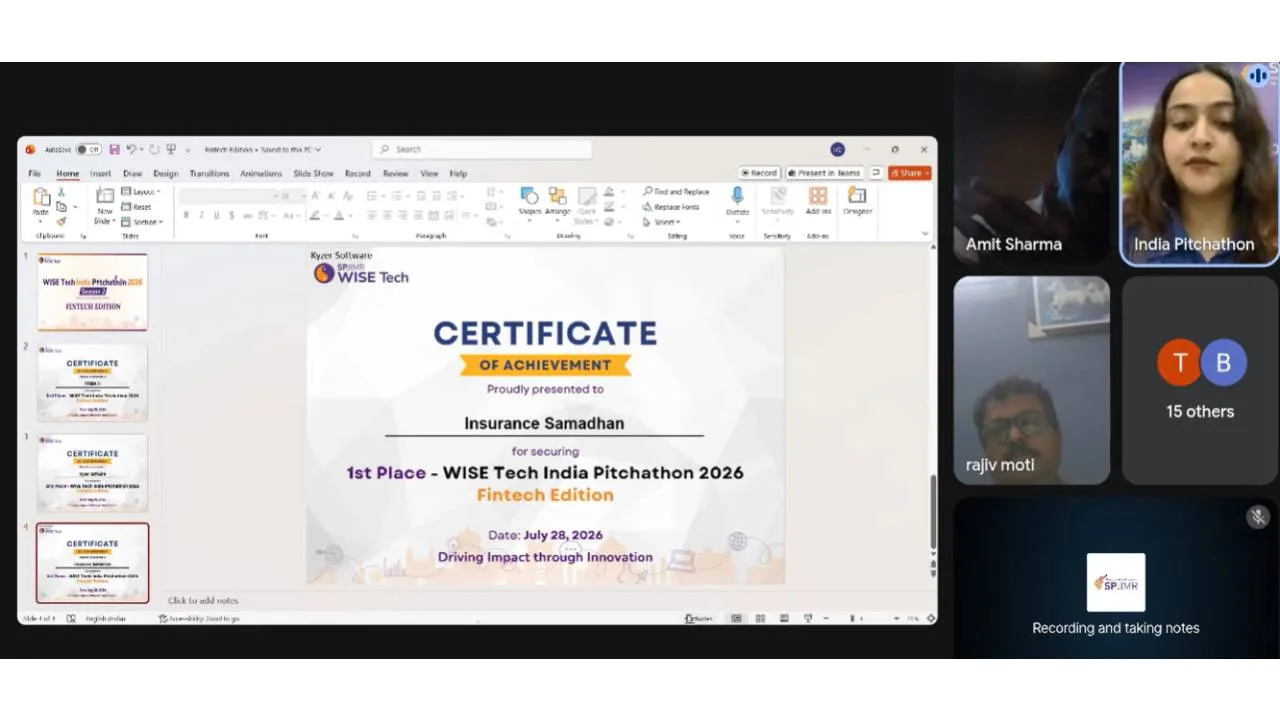Click Accessibility: Good to go status

200,618
